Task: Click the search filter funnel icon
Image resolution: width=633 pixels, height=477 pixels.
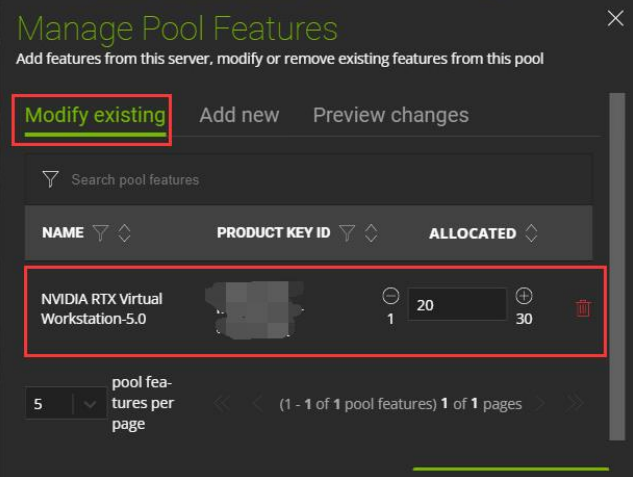Action: (x=50, y=179)
